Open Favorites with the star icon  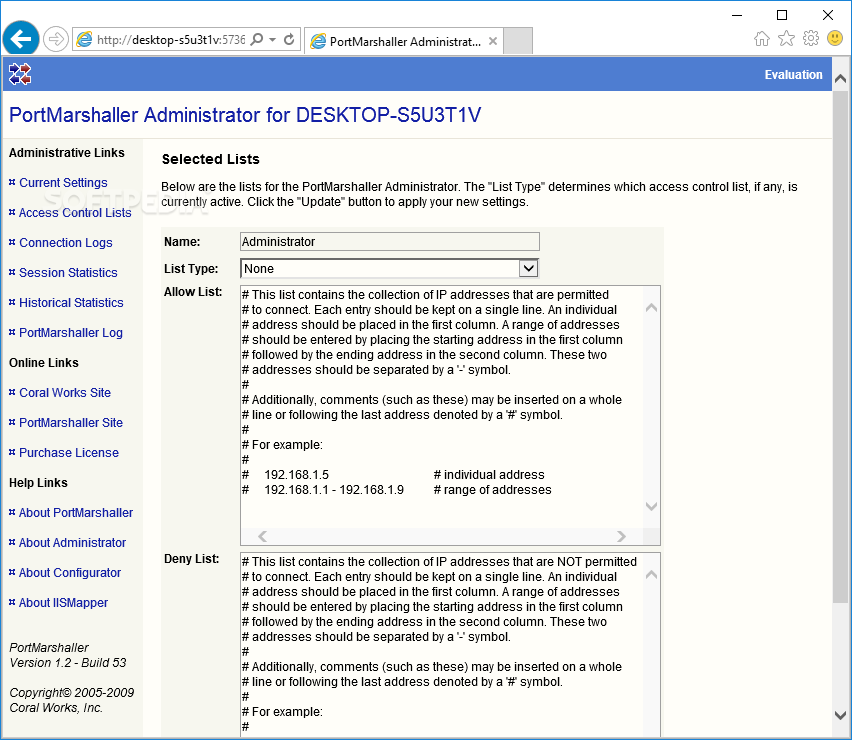click(x=786, y=39)
